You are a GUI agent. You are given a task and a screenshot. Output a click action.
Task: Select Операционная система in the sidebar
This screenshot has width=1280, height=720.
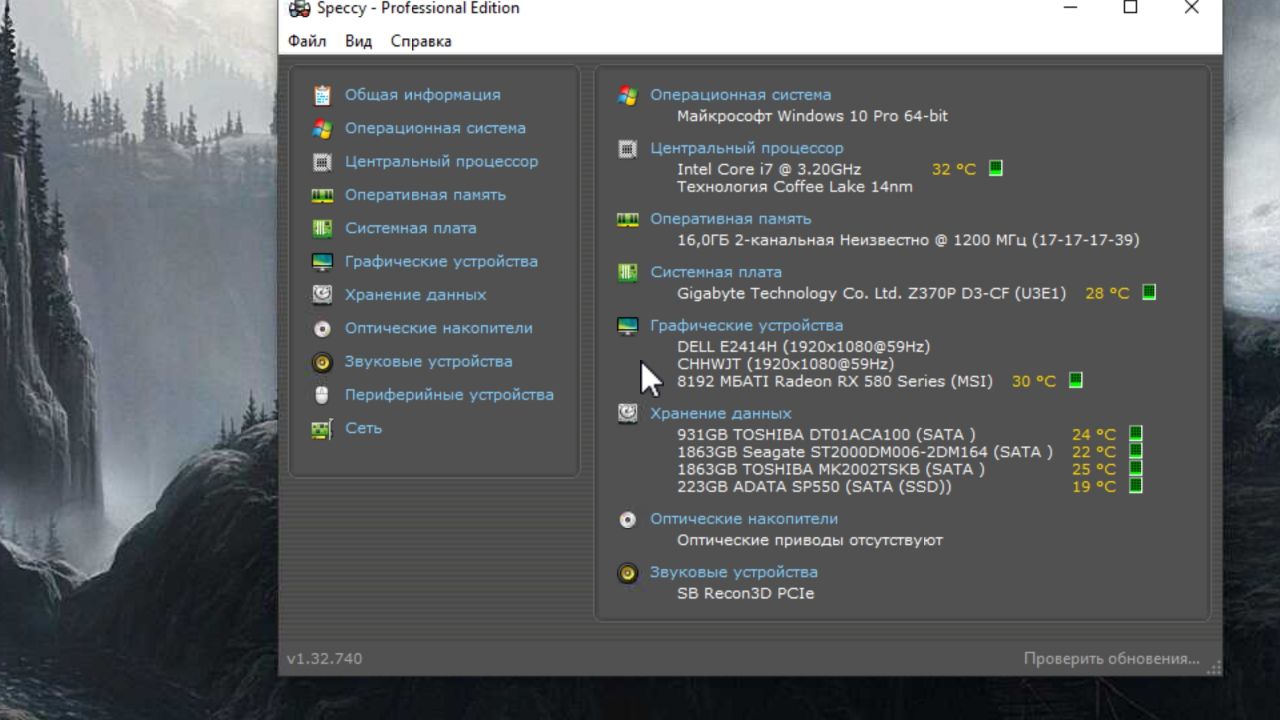point(435,128)
